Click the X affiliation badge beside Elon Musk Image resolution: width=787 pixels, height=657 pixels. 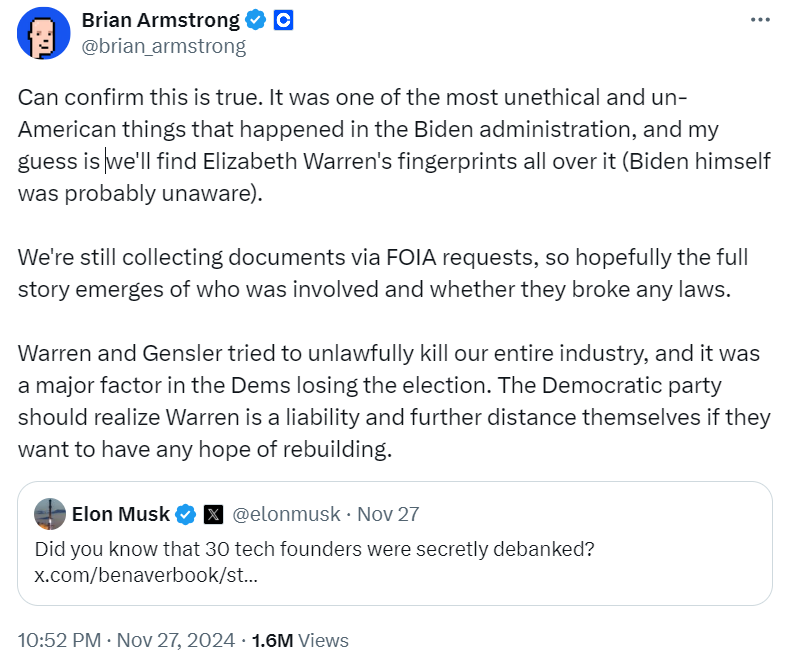pos(213,515)
